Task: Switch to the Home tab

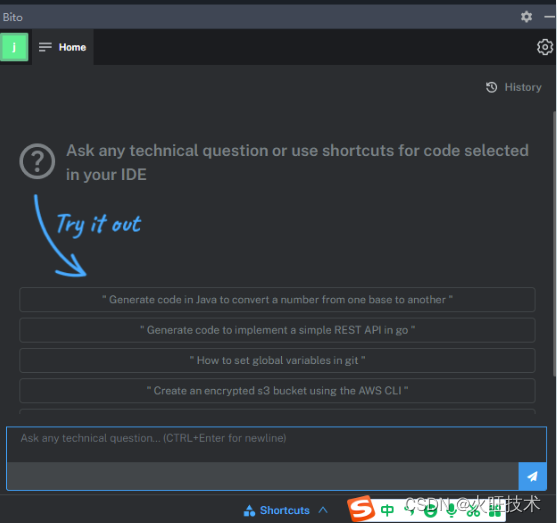Action: (72, 47)
